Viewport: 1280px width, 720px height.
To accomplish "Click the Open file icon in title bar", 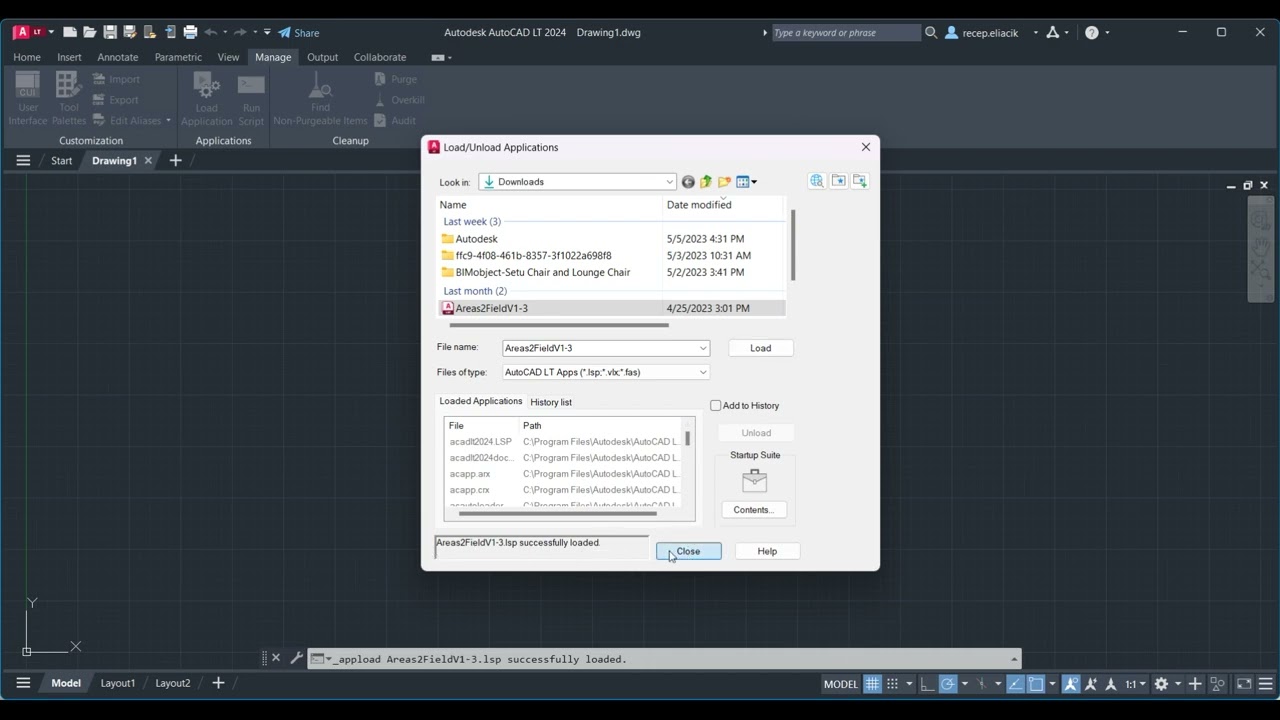I will click(x=89, y=32).
